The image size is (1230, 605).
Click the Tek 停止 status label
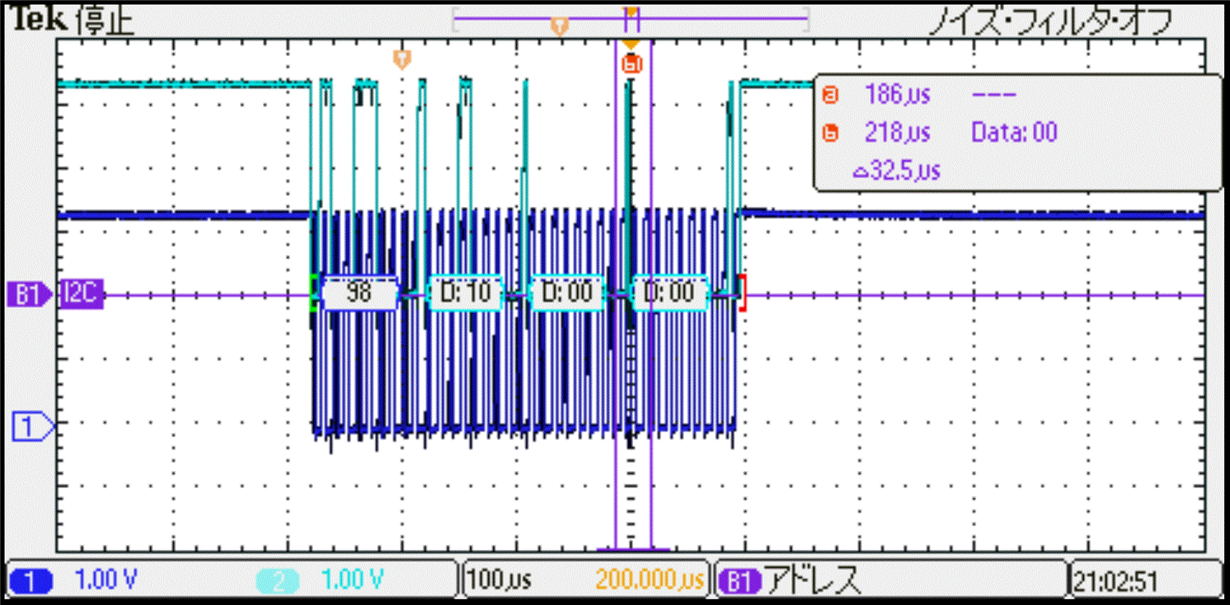tap(71, 21)
